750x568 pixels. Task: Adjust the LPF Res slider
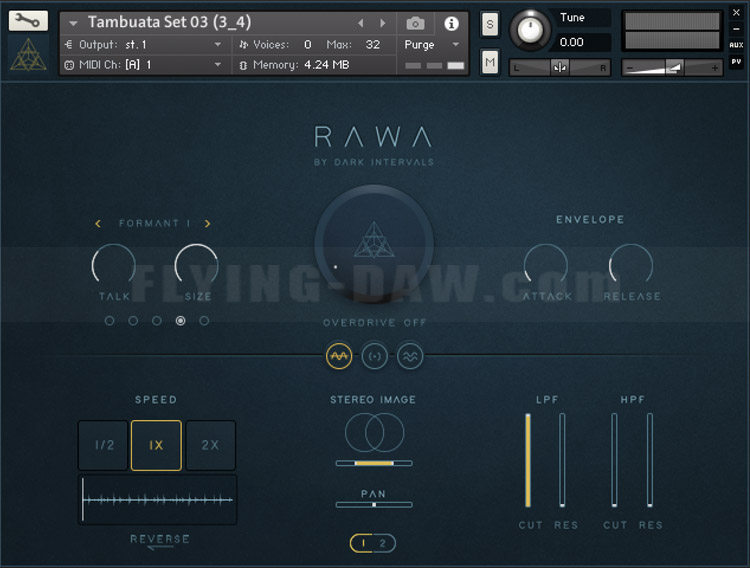(562, 460)
